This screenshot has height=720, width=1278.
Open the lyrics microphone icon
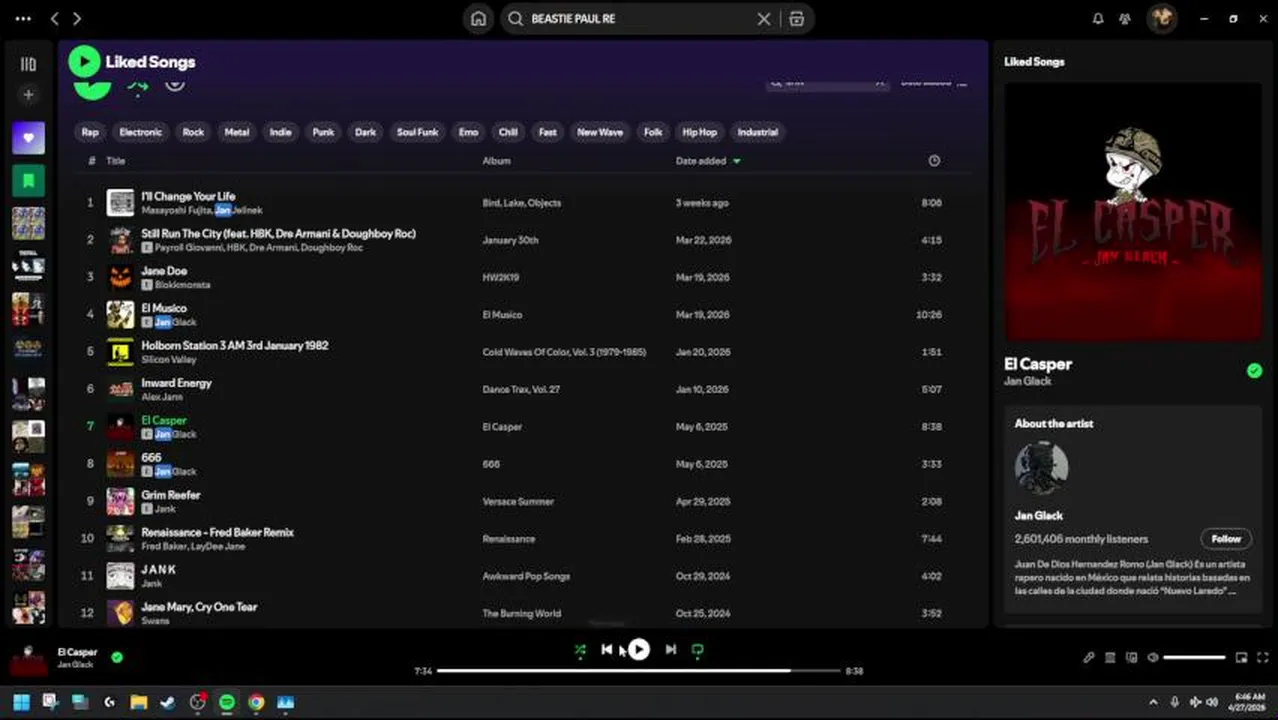point(1089,658)
